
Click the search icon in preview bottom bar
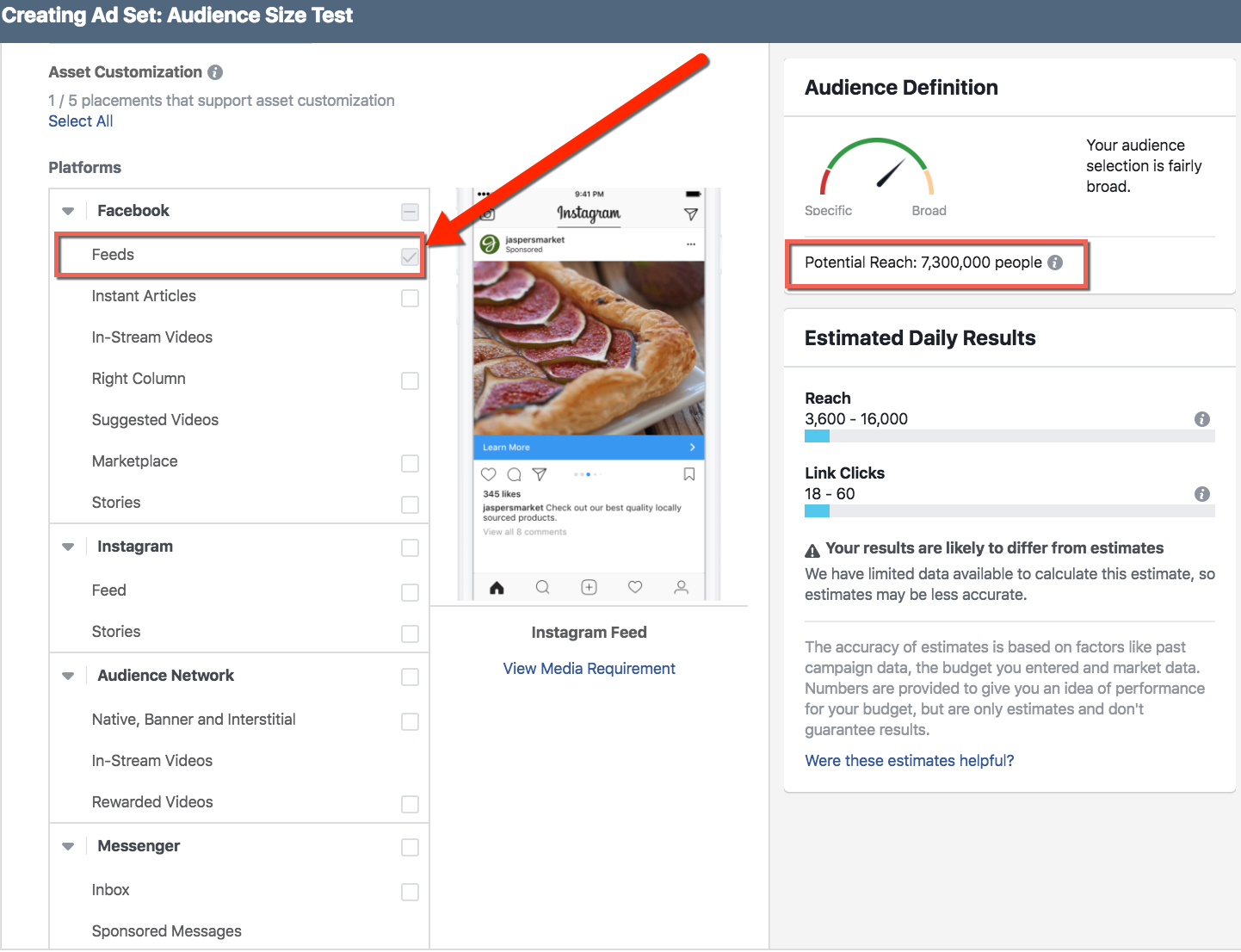click(543, 587)
